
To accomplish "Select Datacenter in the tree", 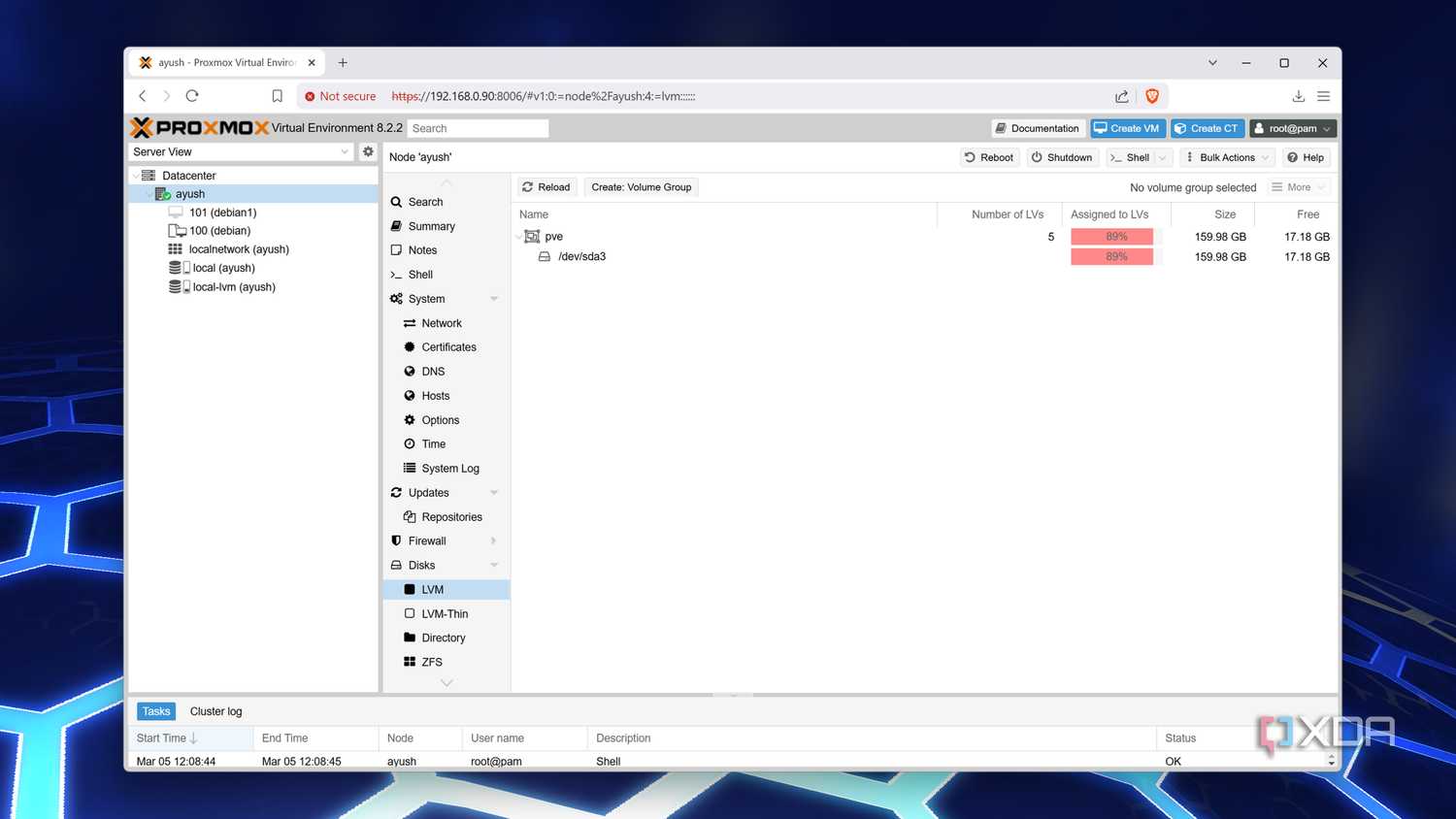I will 189,176.
